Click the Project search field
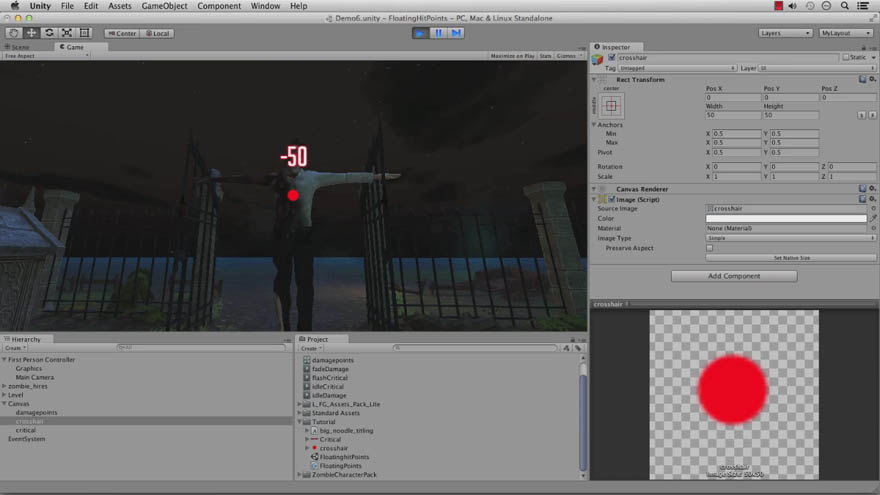 pos(475,348)
